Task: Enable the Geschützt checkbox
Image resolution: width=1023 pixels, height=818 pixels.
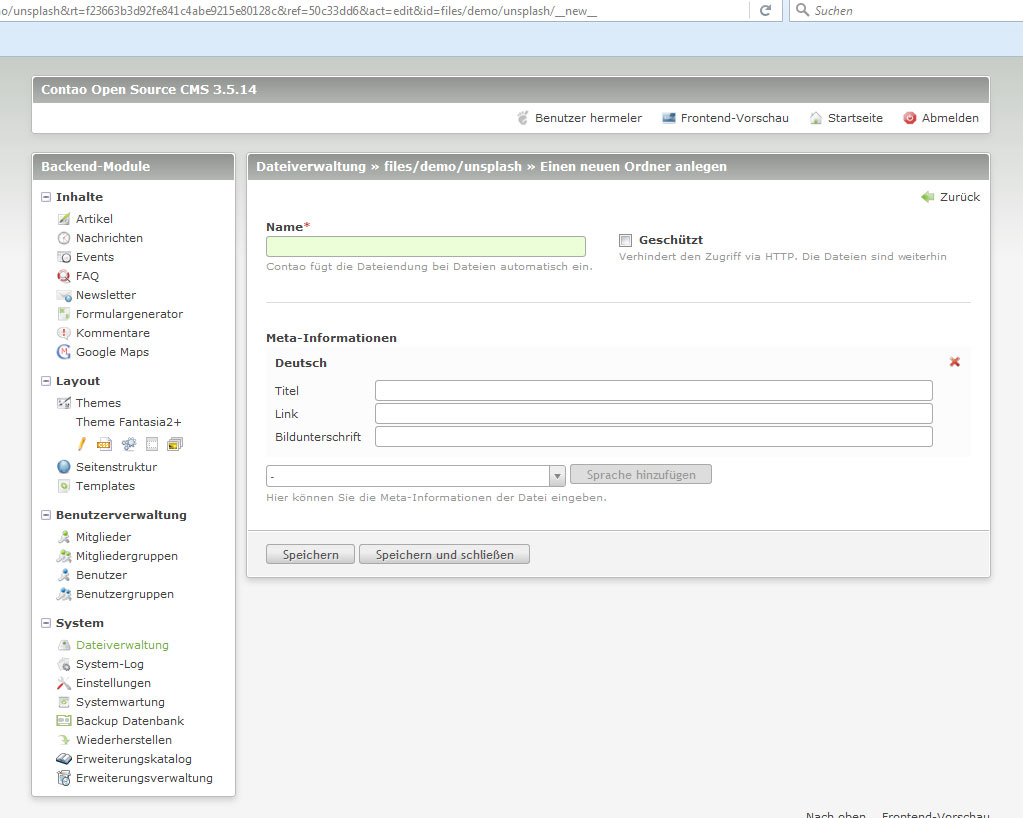Action: point(625,240)
